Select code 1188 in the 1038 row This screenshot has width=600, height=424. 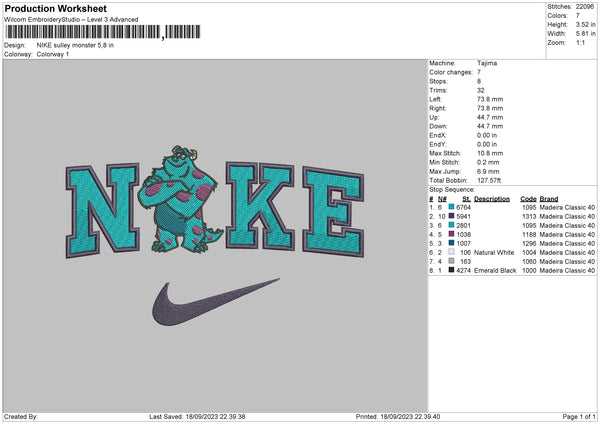(x=529, y=235)
